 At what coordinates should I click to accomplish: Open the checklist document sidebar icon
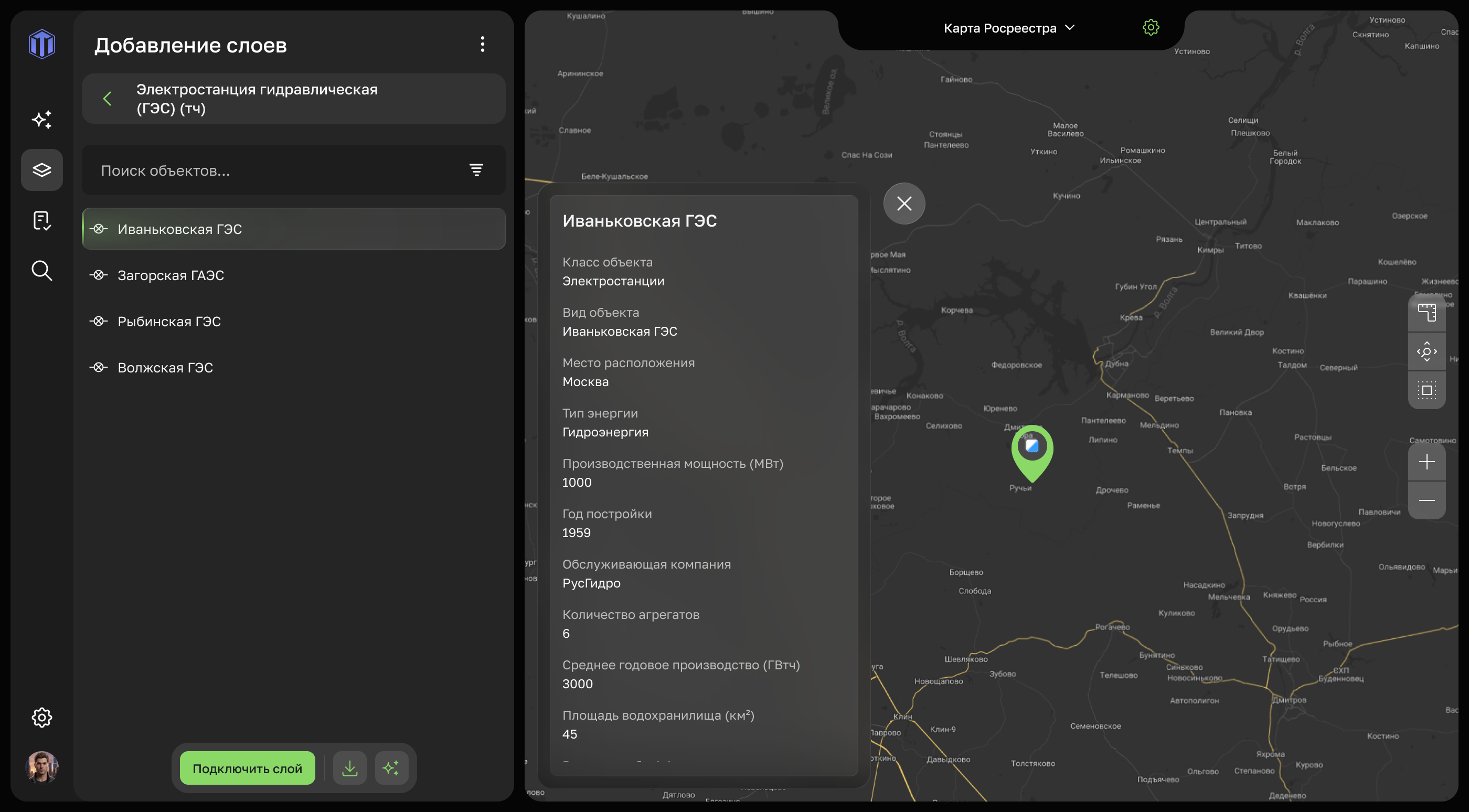pos(41,220)
